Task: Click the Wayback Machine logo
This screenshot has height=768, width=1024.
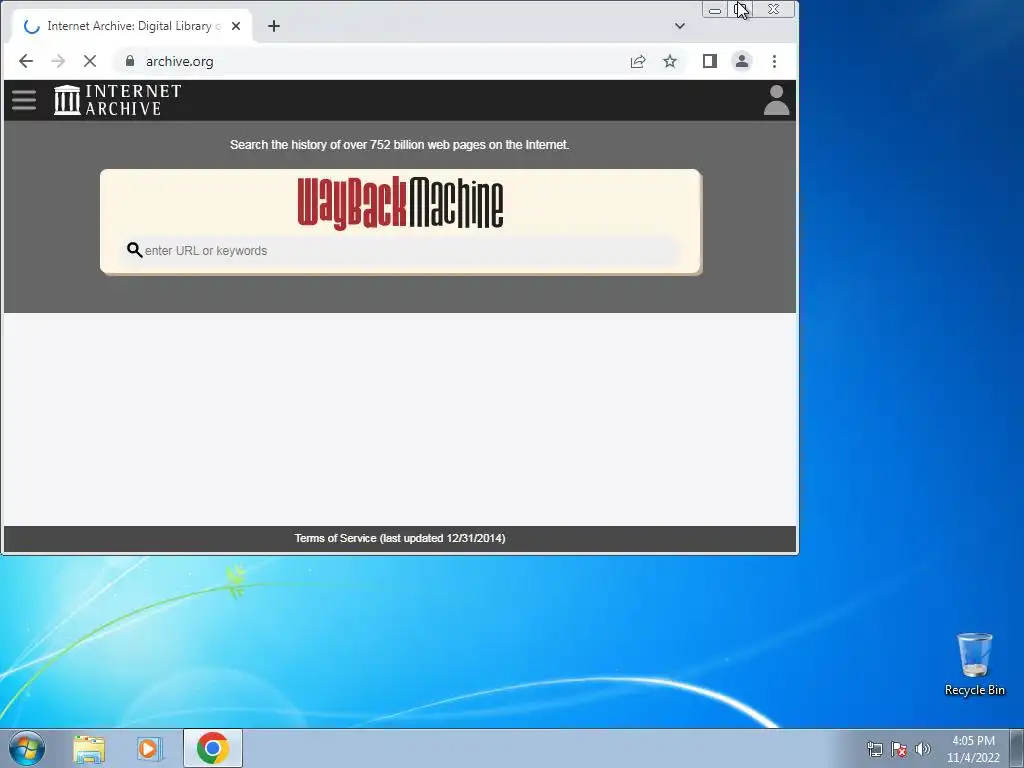Action: tap(400, 202)
